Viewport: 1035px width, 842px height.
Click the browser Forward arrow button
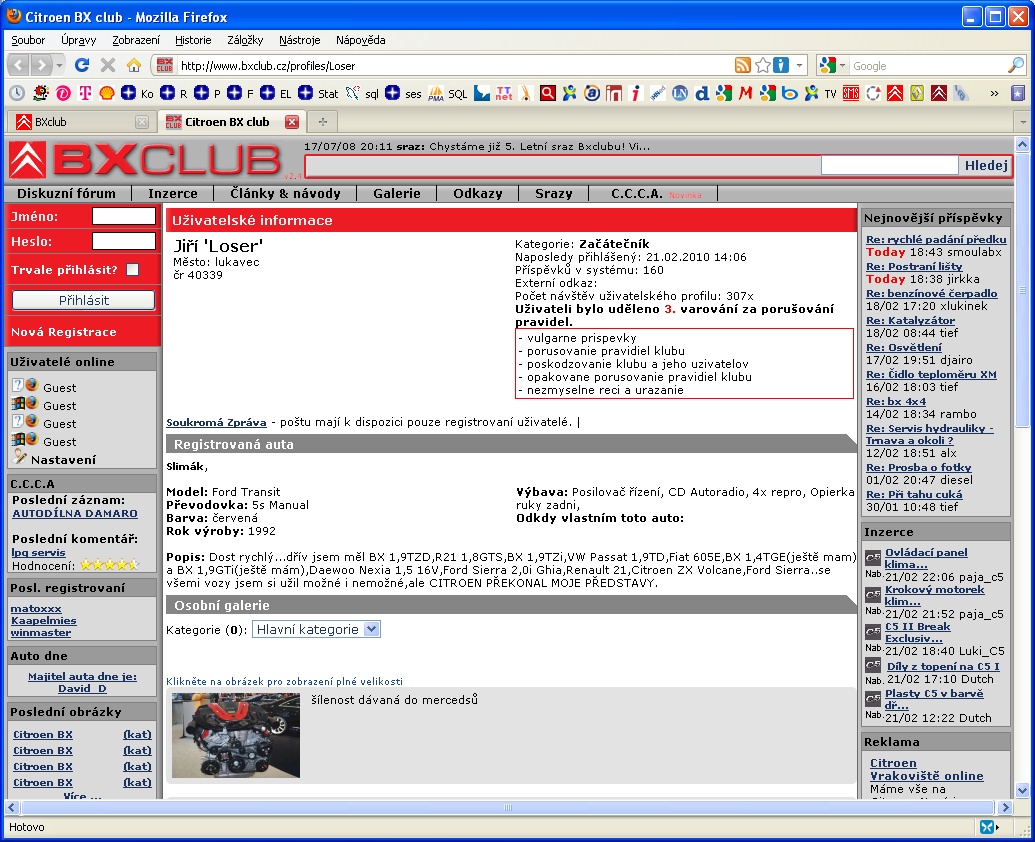point(41,65)
